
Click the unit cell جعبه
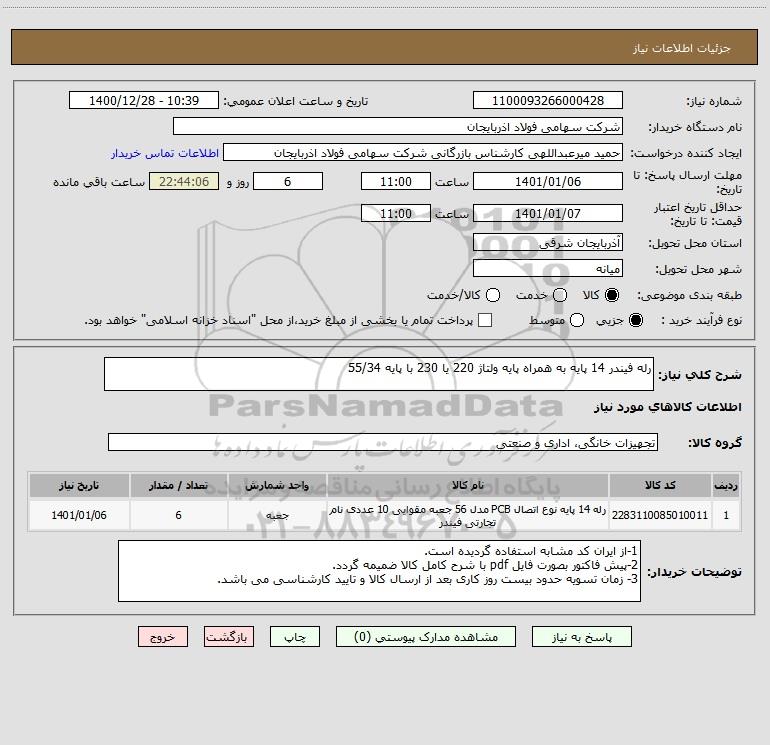pos(277,515)
